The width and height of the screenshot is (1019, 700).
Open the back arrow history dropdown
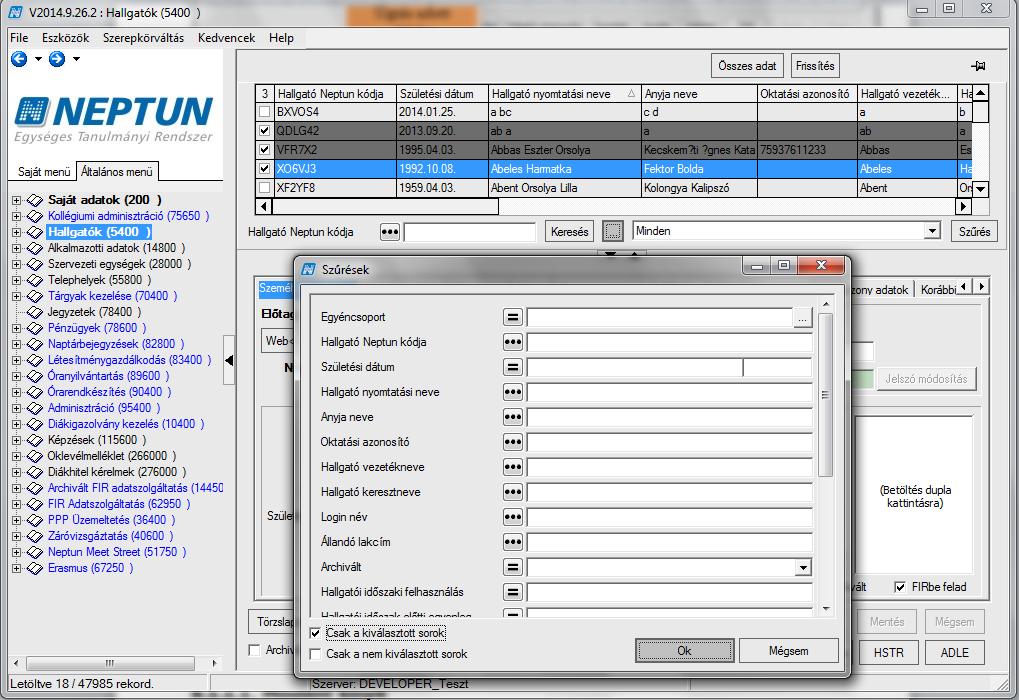click(x=38, y=59)
